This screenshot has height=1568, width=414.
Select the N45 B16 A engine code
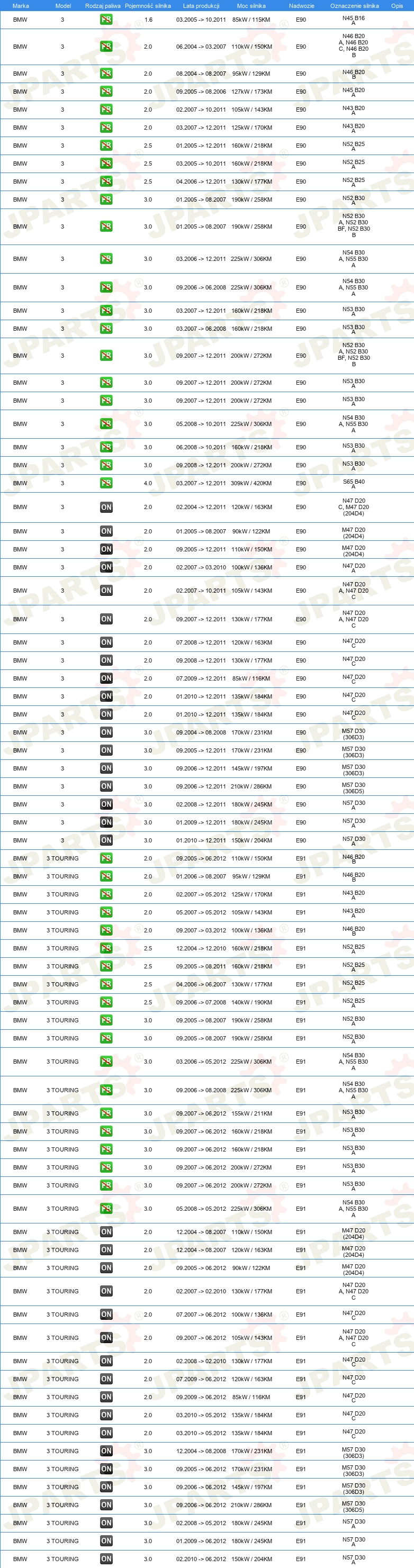tap(354, 20)
